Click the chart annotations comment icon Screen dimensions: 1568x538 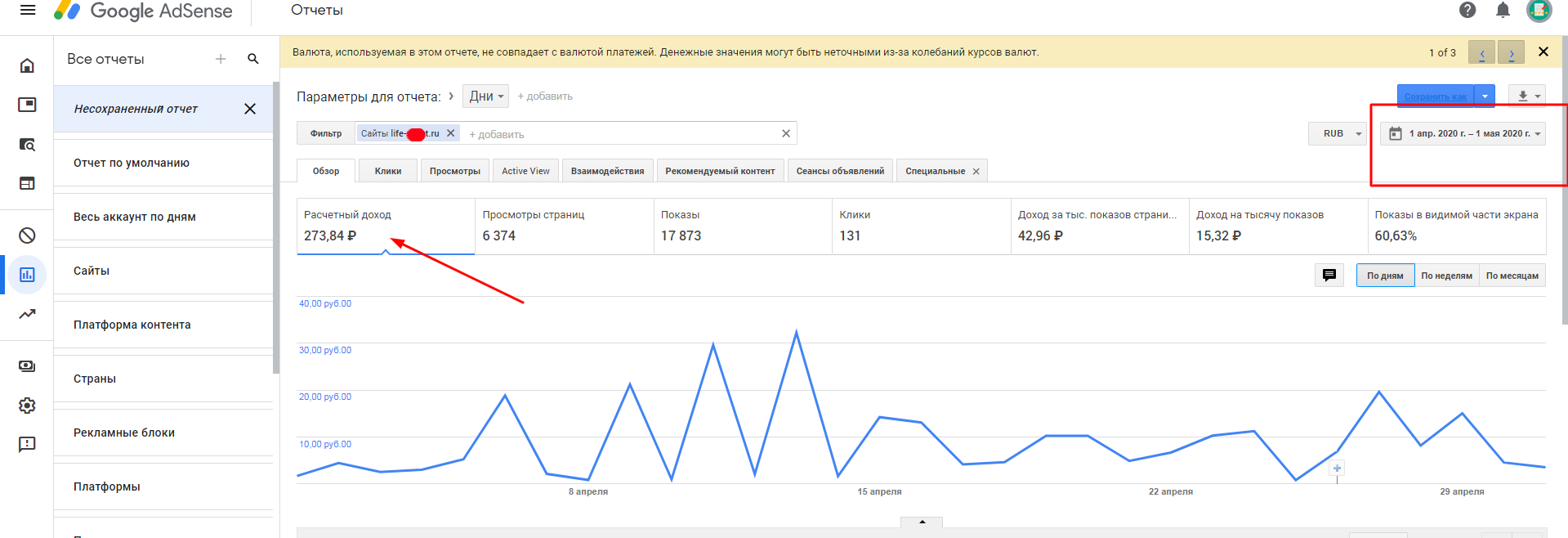click(x=1329, y=276)
